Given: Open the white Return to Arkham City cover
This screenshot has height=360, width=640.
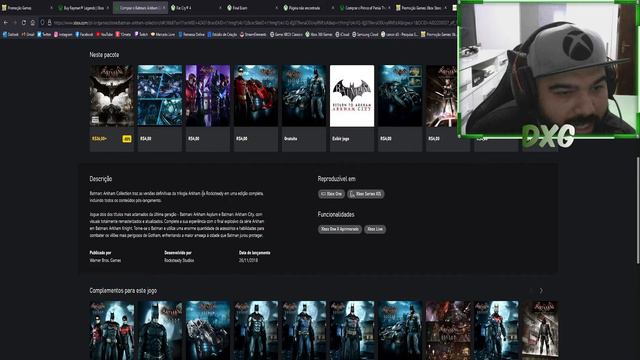Looking at the screenshot, I should (x=352, y=96).
